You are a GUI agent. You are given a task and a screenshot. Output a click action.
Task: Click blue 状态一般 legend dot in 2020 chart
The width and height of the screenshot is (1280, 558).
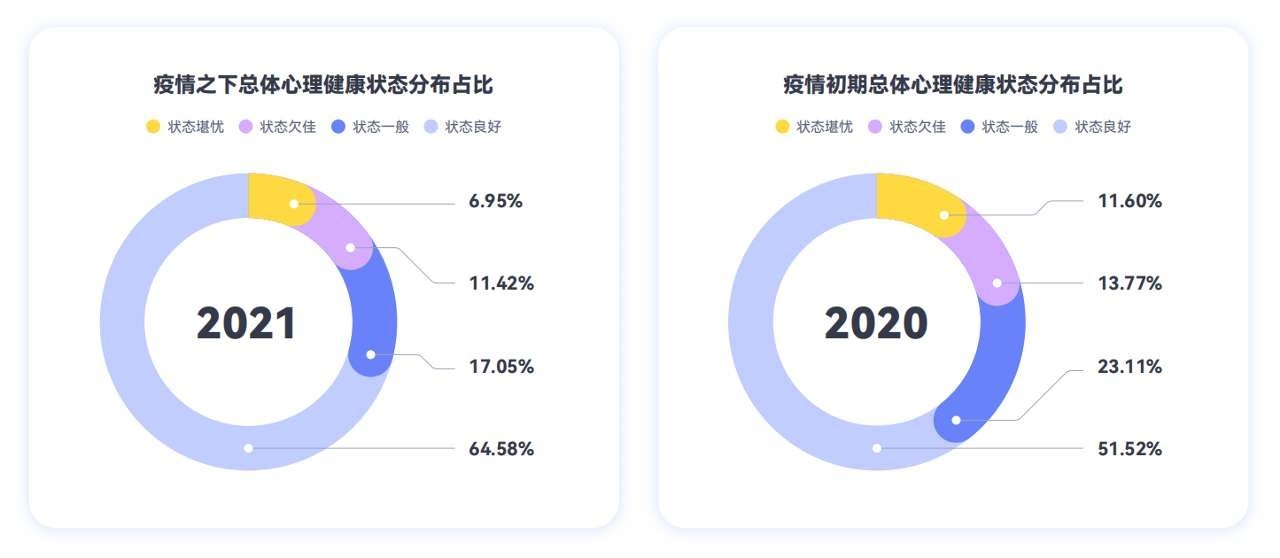tap(967, 127)
